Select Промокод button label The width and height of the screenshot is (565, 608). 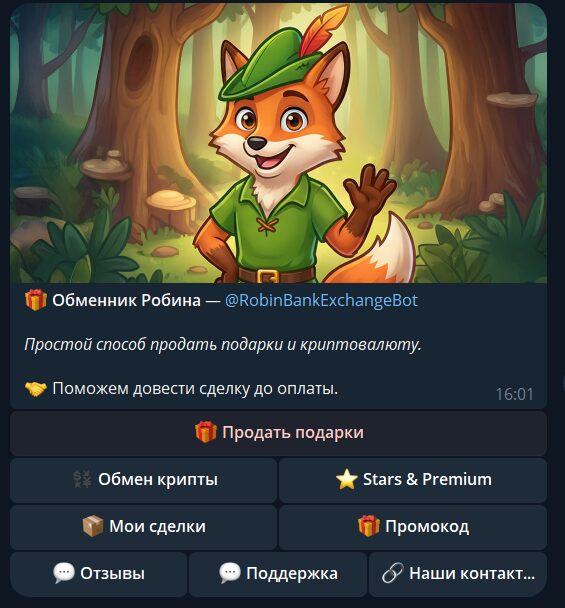(427, 527)
